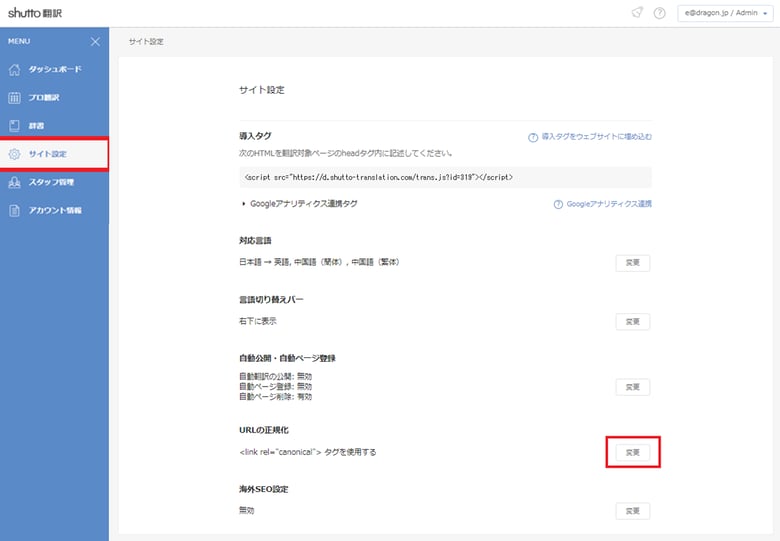Click text 自動翻訳の公開: 無効
The image size is (780, 541).
276,376
